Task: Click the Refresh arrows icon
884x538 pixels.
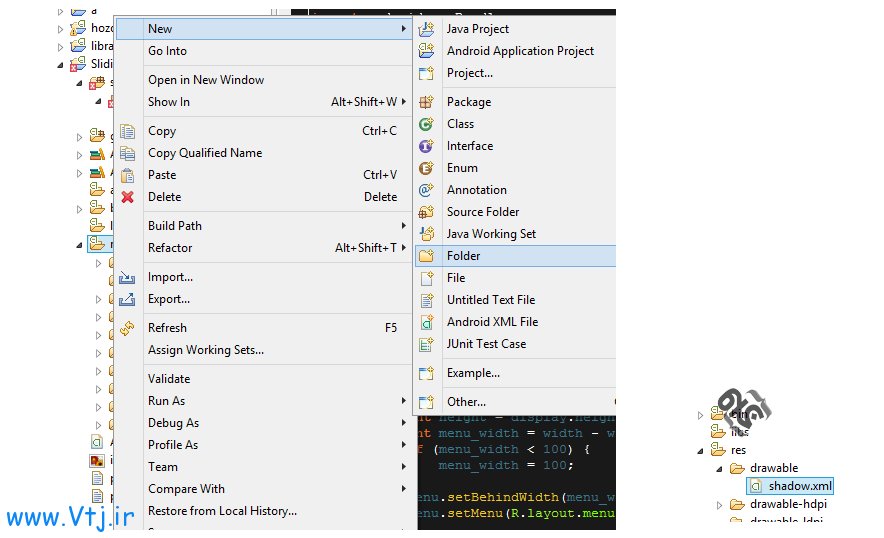Action: (x=127, y=328)
